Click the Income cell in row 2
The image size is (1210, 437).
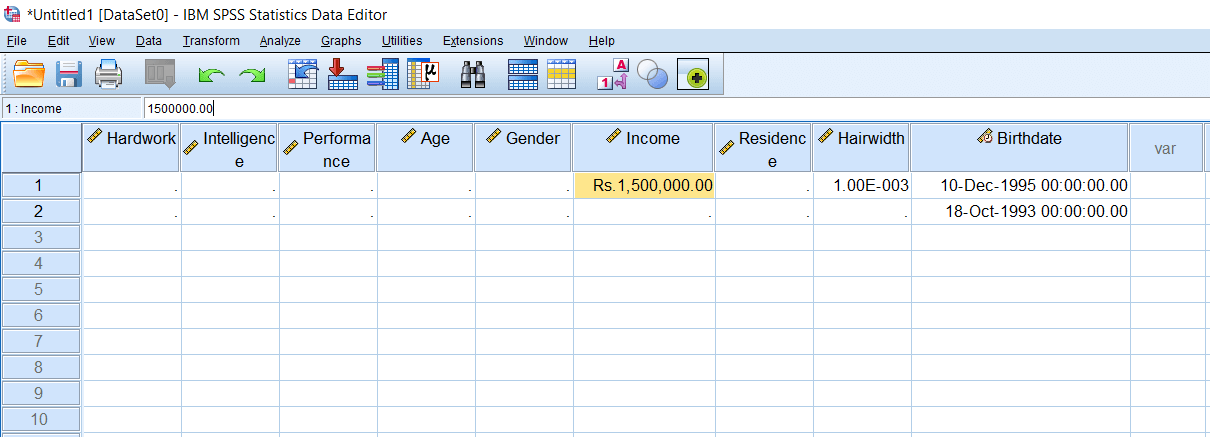point(644,211)
